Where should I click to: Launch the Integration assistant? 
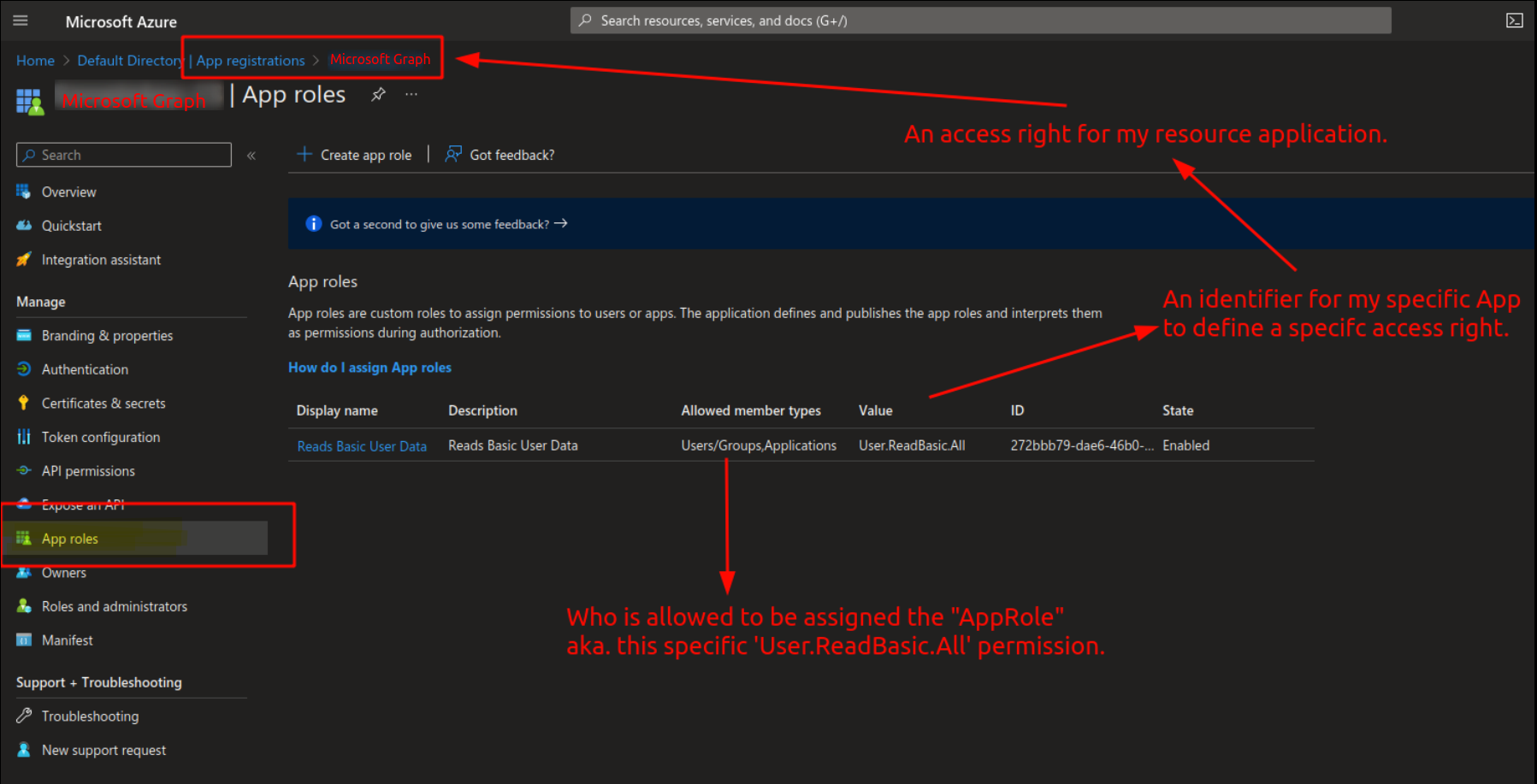pyautogui.click(x=101, y=259)
